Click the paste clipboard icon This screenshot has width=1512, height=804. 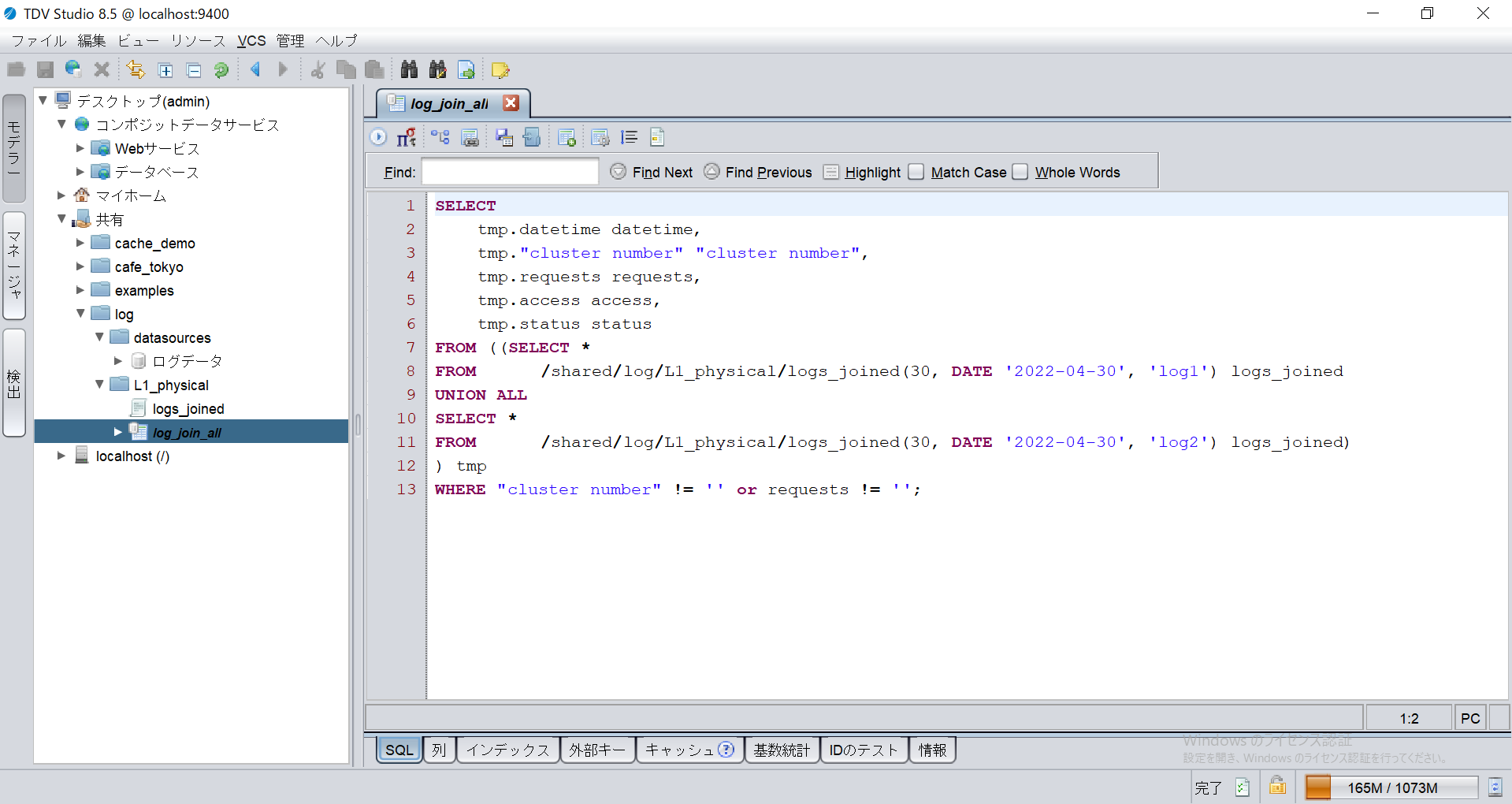[375, 70]
